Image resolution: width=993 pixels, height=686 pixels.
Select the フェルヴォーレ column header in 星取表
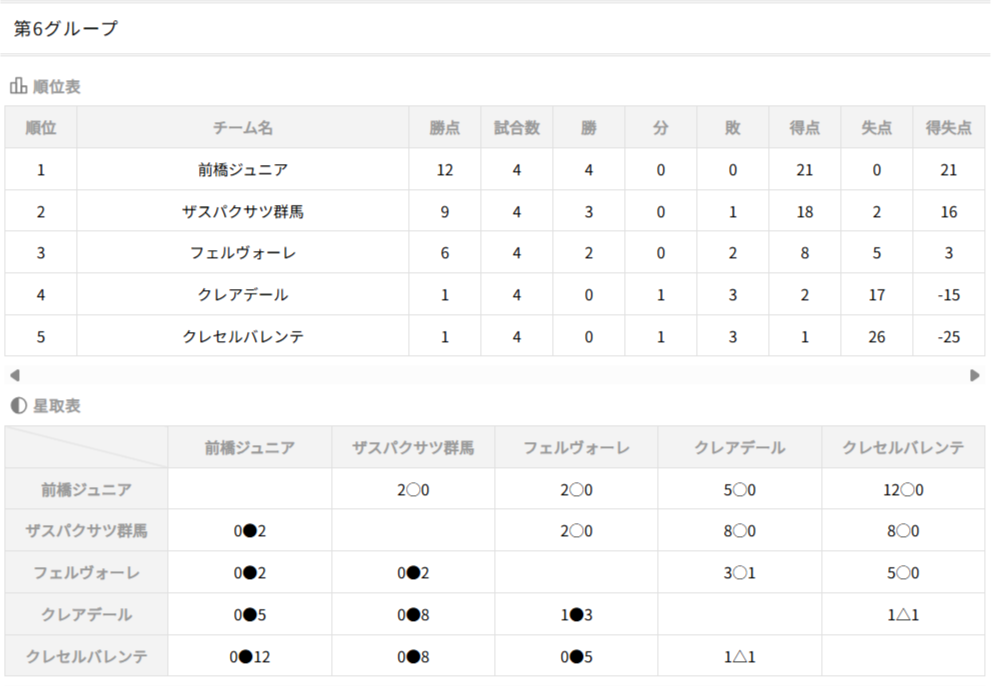(x=577, y=448)
